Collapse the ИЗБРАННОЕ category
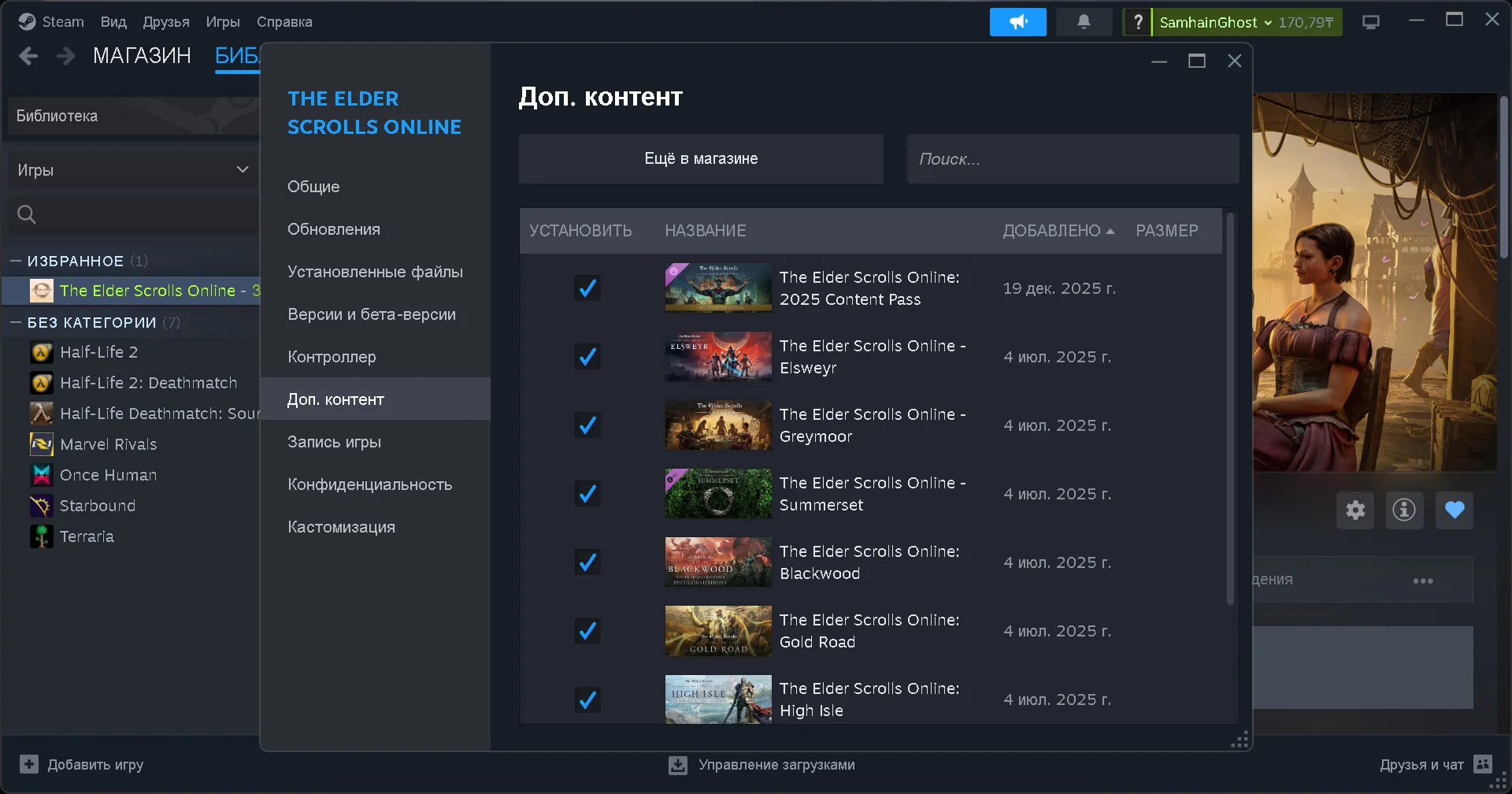The image size is (1512, 794). pyautogui.click(x=16, y=261)
